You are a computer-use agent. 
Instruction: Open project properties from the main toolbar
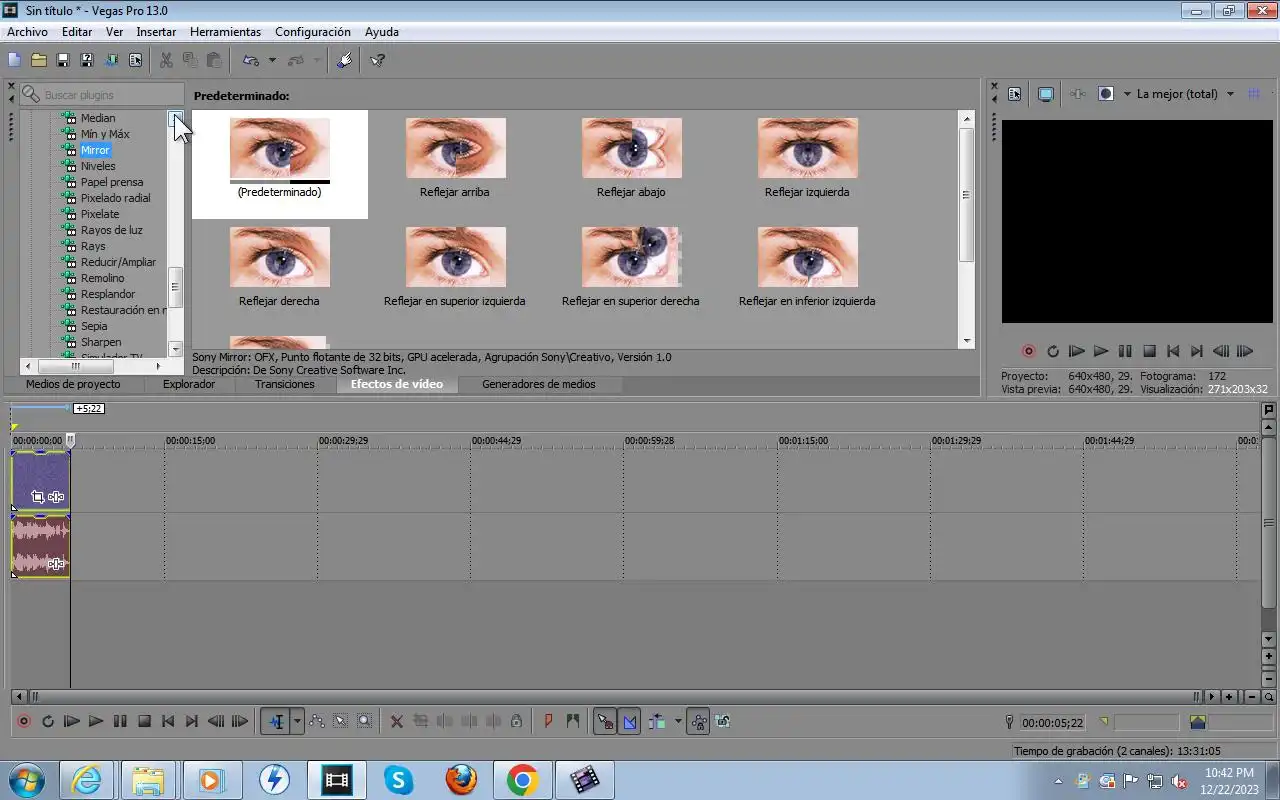pyautogui.click(x=135, y=60)
